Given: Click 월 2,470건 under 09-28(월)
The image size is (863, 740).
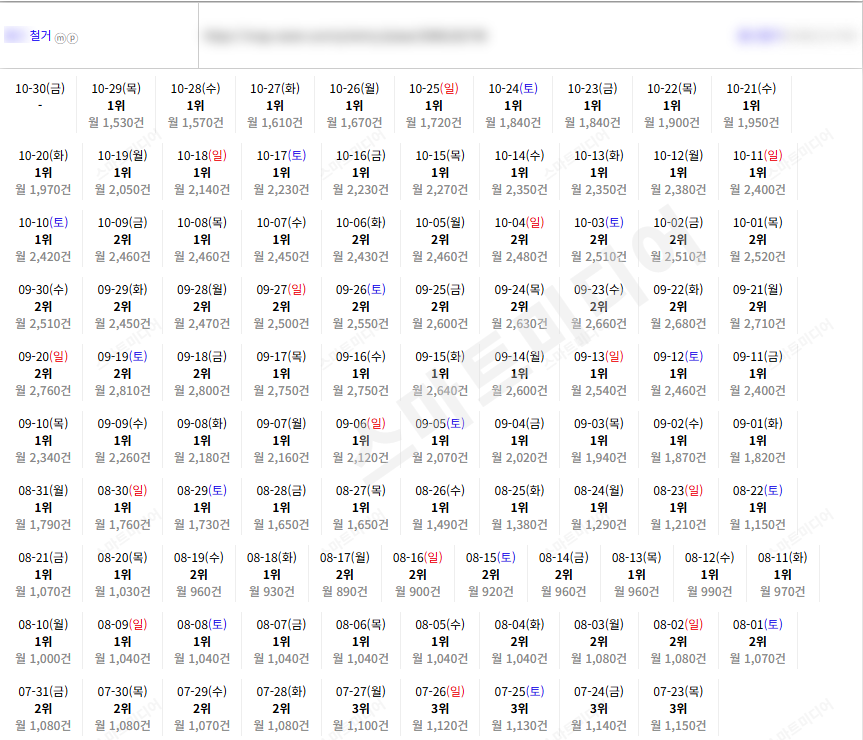Looking at the screenshot, I should (x=202, y=324).
